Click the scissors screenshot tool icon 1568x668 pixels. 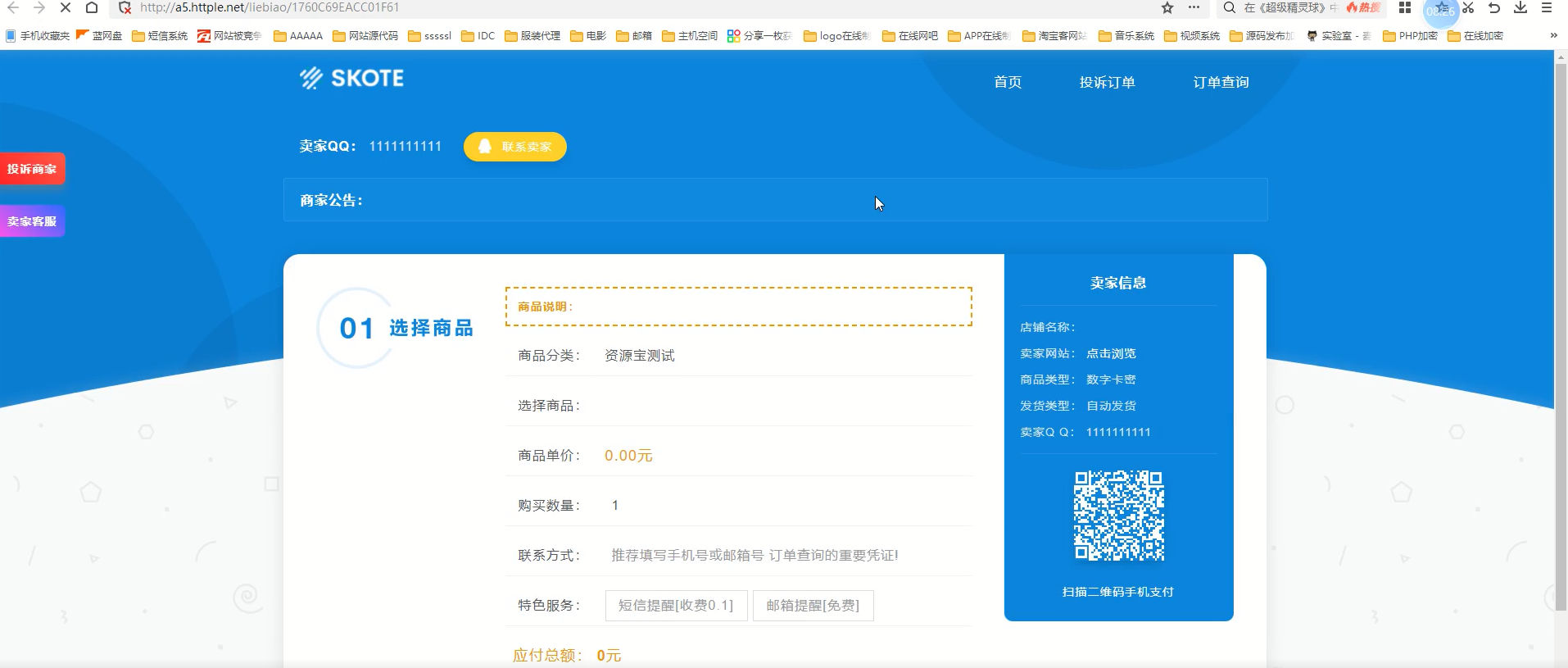pos(1468,7)
